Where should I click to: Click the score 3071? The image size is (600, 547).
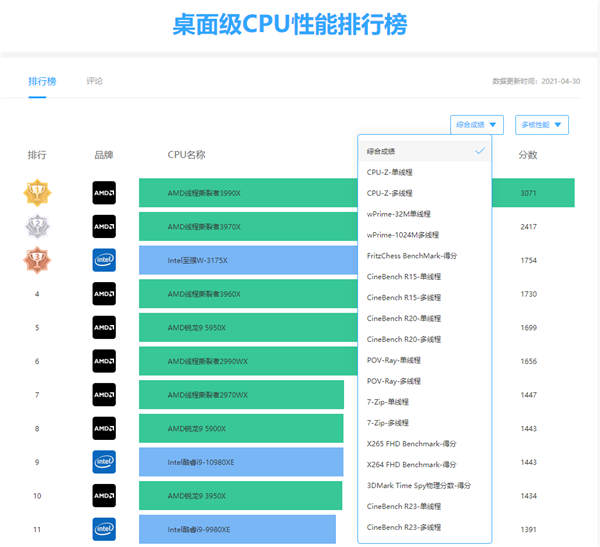[528, 193]
